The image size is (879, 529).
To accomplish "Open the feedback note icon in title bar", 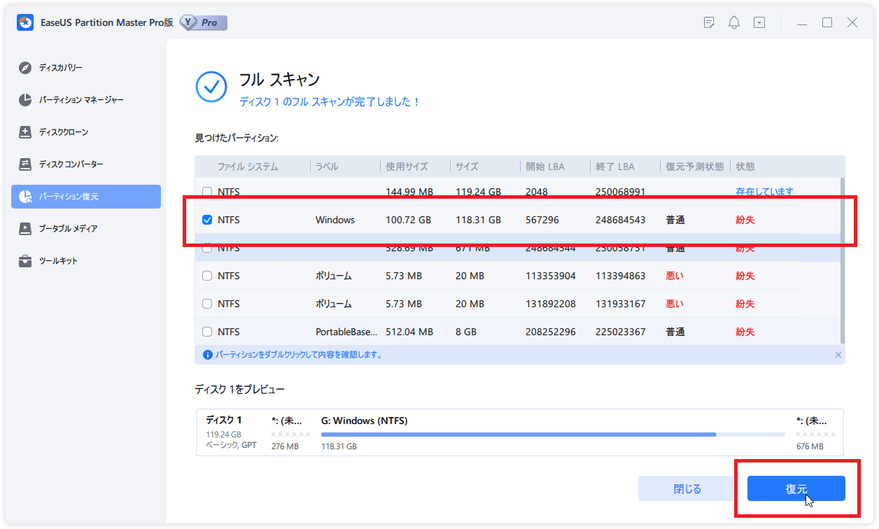I will coord(709,22).
